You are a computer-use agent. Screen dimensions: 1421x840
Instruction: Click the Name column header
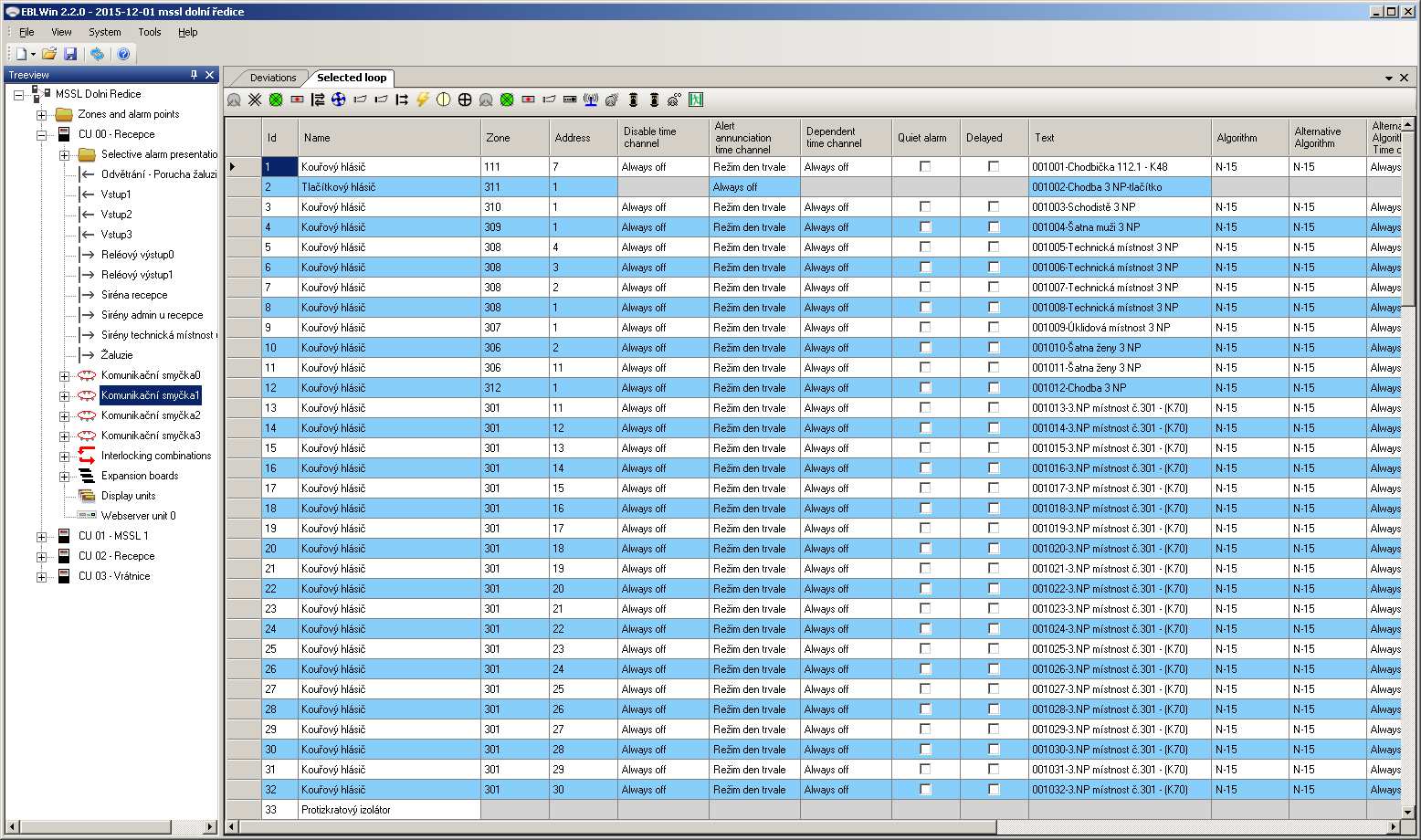click(x=389, y=138)
